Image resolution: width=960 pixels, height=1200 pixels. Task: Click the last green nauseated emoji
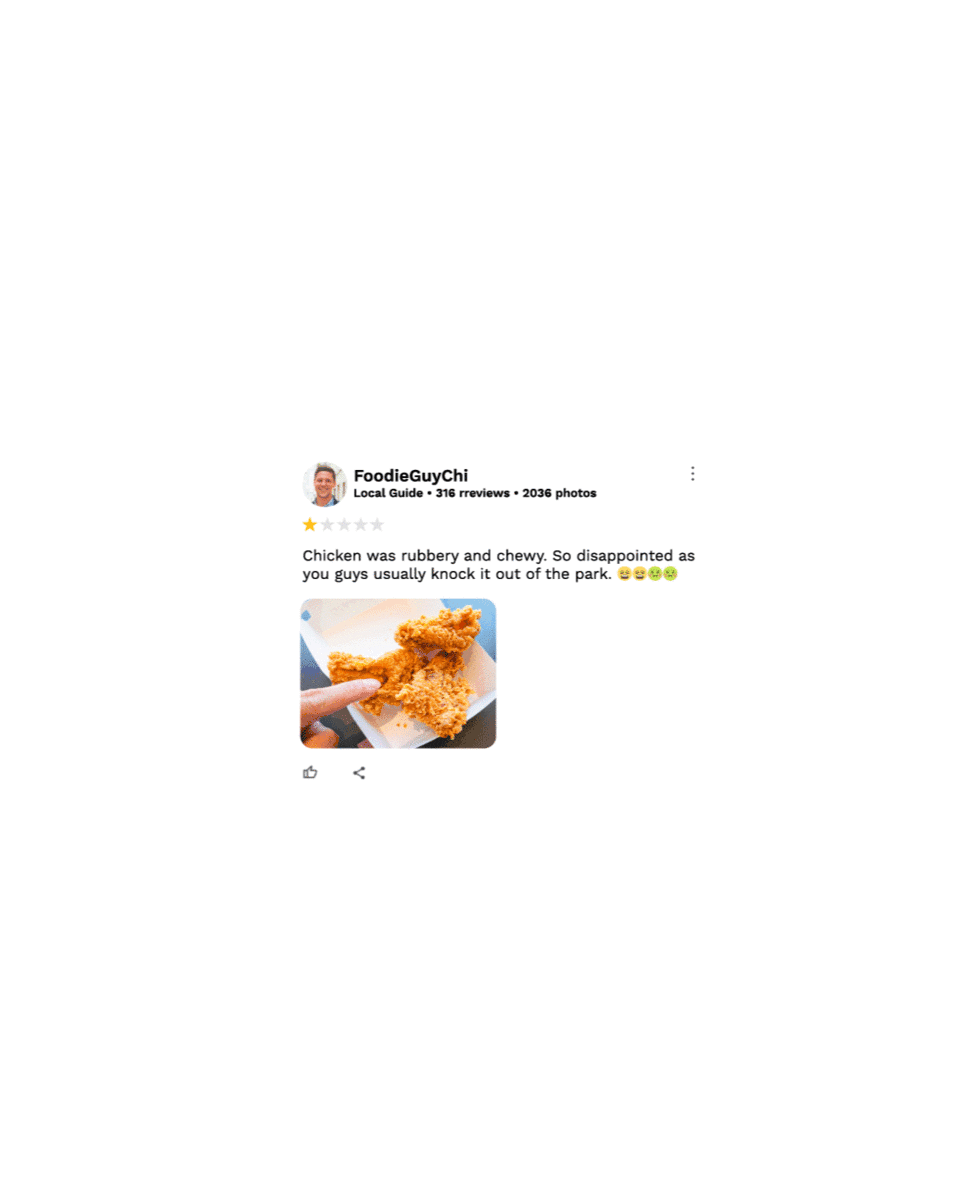click(670, 574)
